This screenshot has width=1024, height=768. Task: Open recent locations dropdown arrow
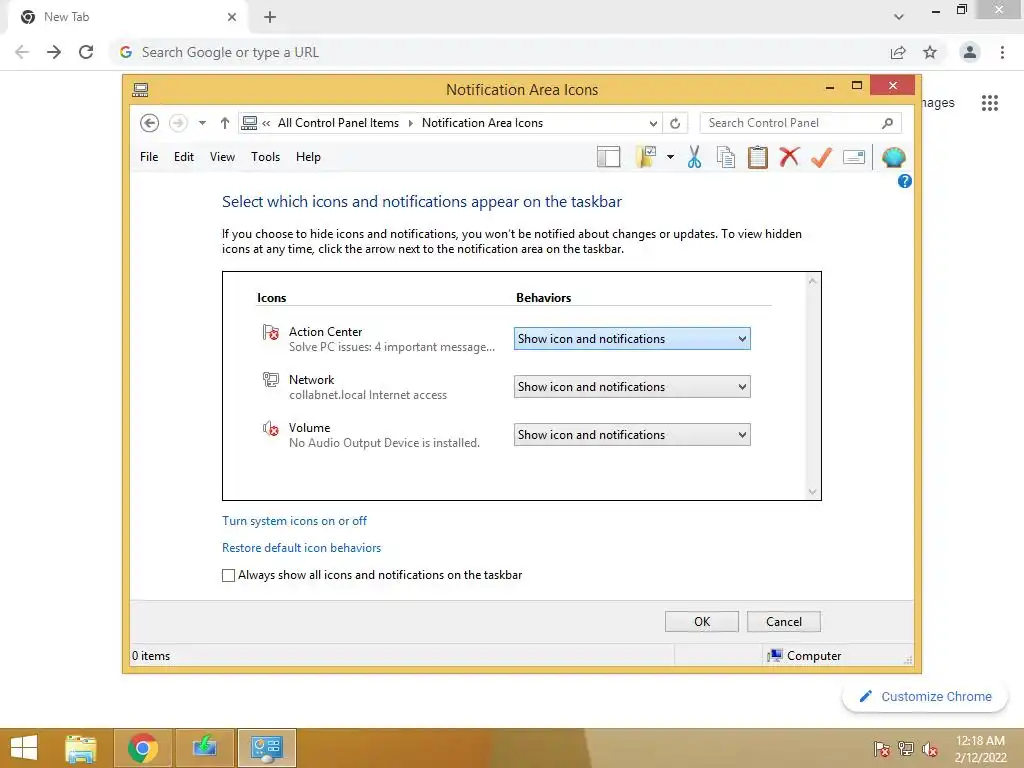[x=202, y=123]
